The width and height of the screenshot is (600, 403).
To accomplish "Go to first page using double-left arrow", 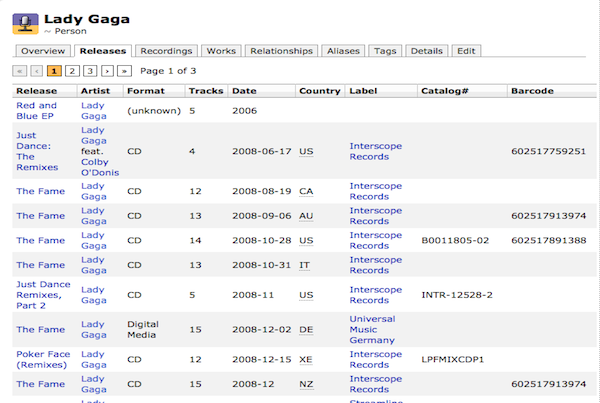I will [x=20, y=71].
